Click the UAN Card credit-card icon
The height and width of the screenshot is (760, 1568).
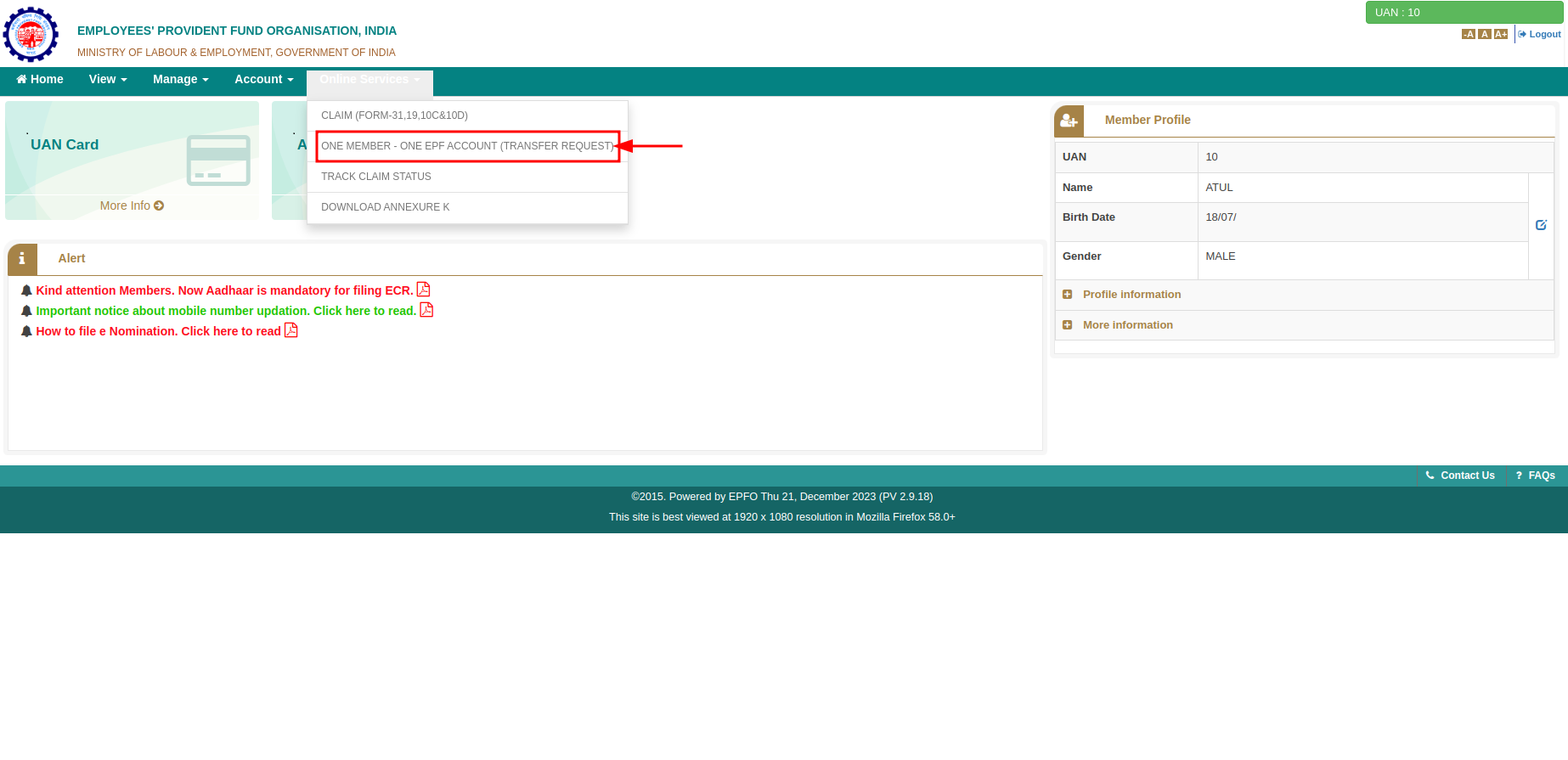pos(218,160)
